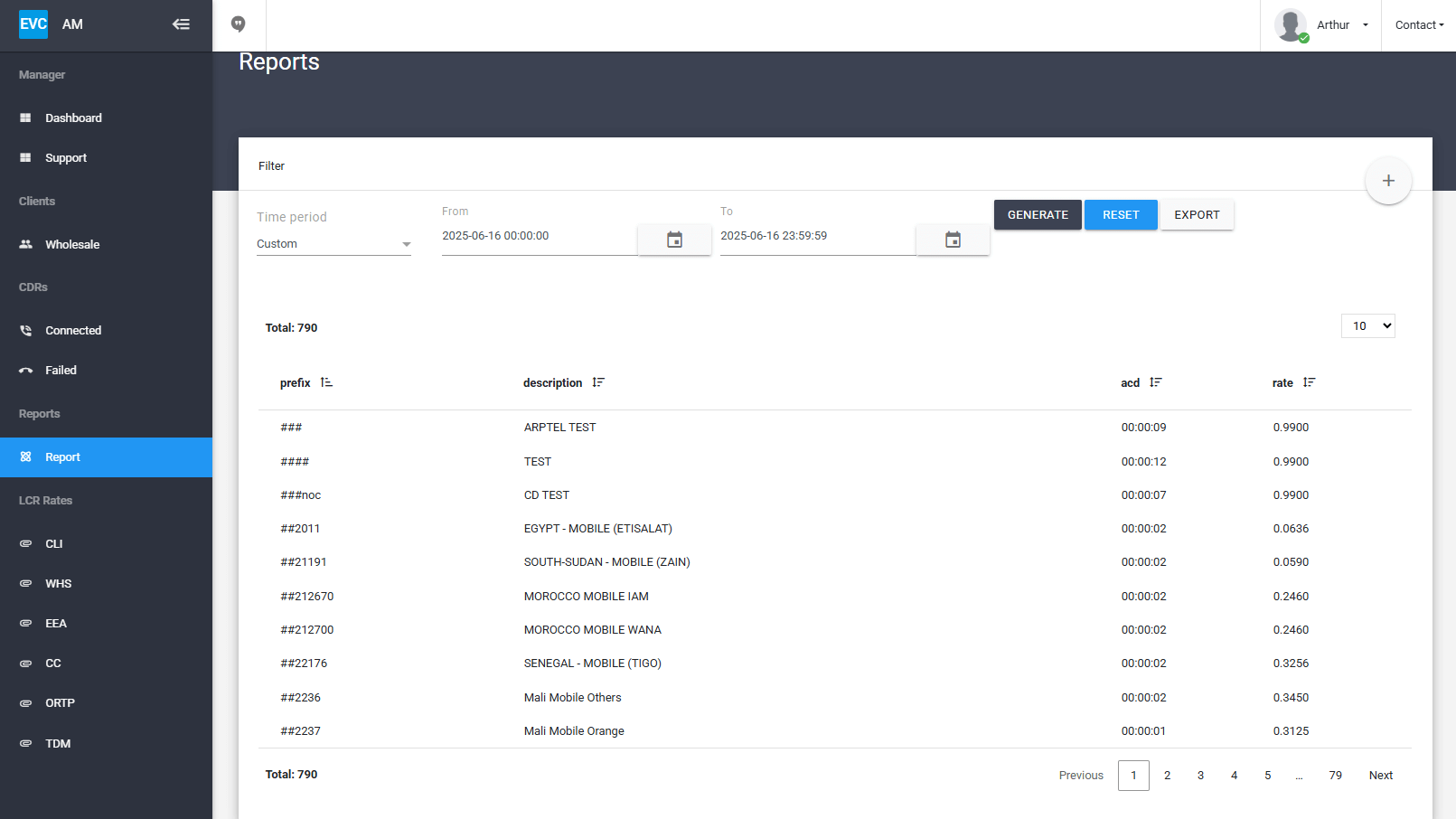Image resolution: width=1456 pixels, height=819 pixels.
Task: Click the TDM link icon
Action: point(25,744)
